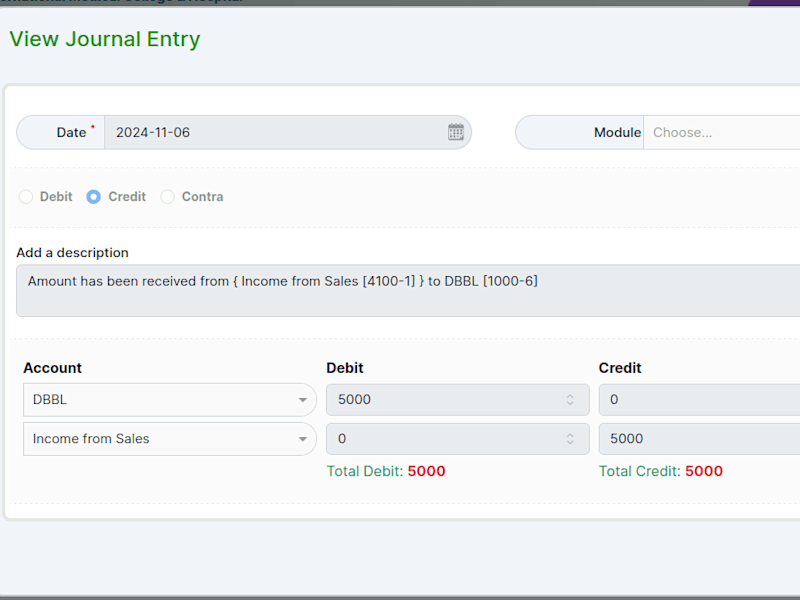The width and height of the screenshot is (800, 600).
Task: Click the stepper arrows on Debit 0 field
Action: point(570,439)
